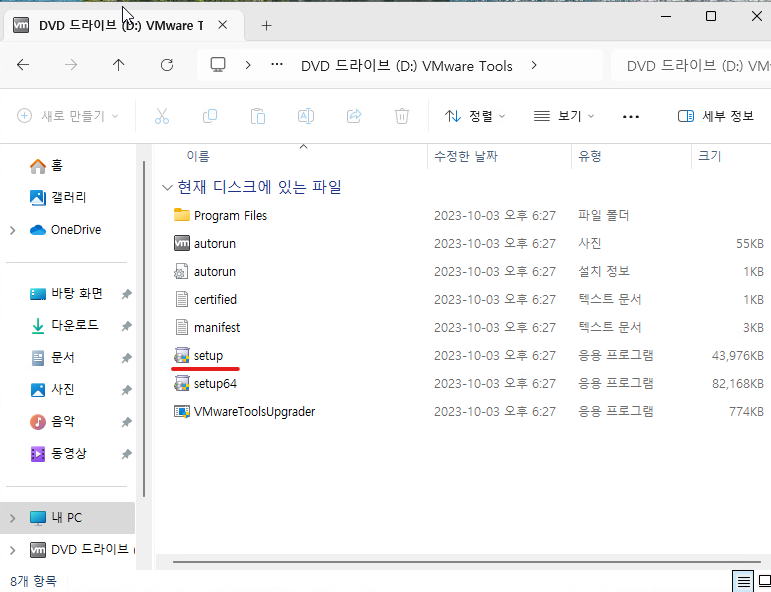Select the manifest text document

coord(207,327)
